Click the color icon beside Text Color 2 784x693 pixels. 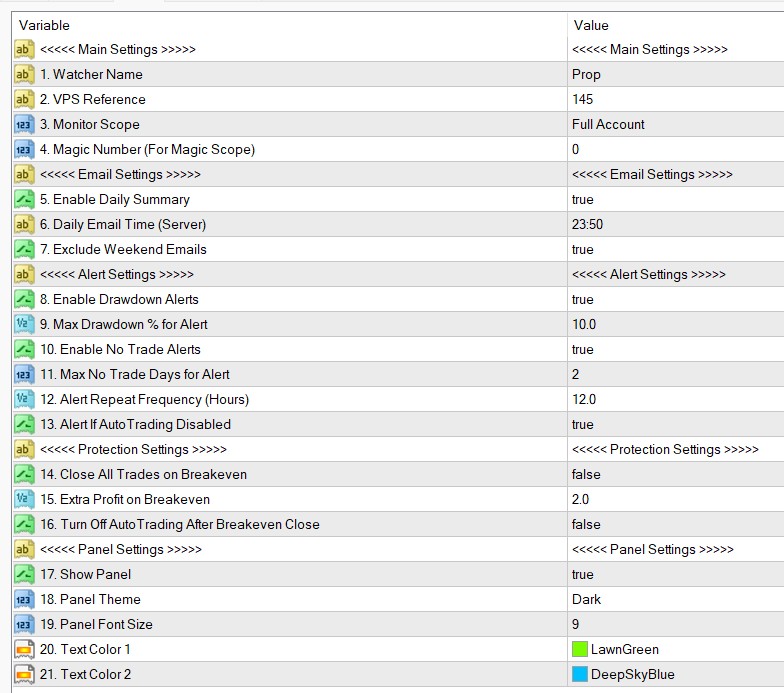(24, 674)
